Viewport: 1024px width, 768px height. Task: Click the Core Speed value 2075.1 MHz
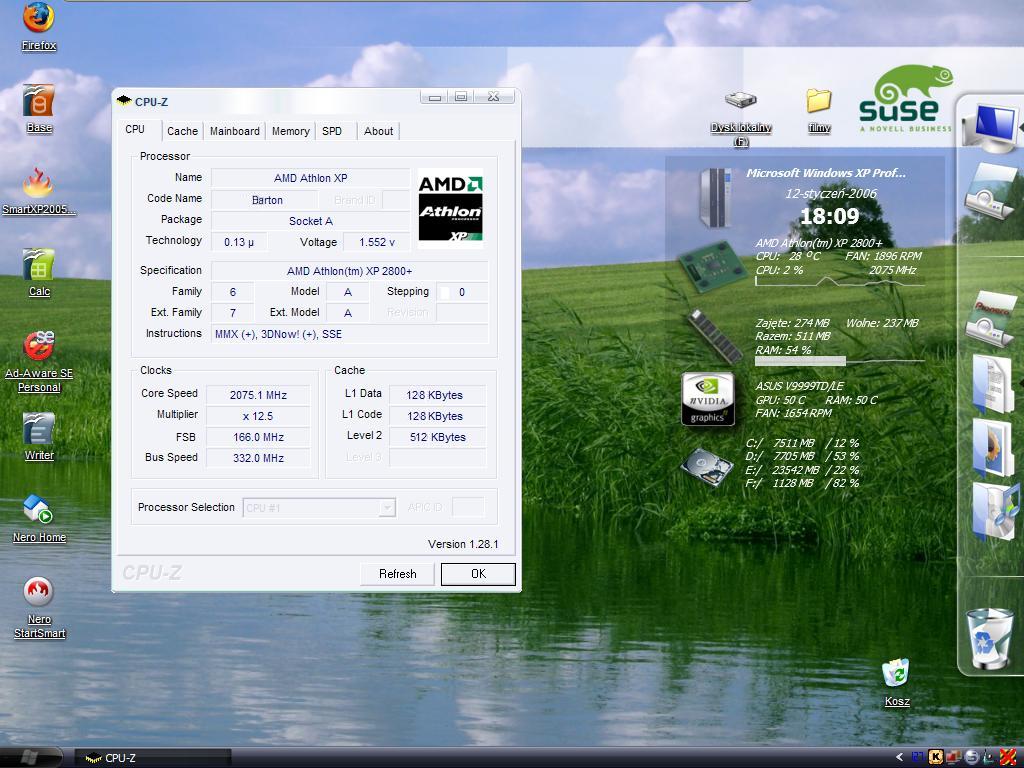pyautogui.click(x=258, y=395)
